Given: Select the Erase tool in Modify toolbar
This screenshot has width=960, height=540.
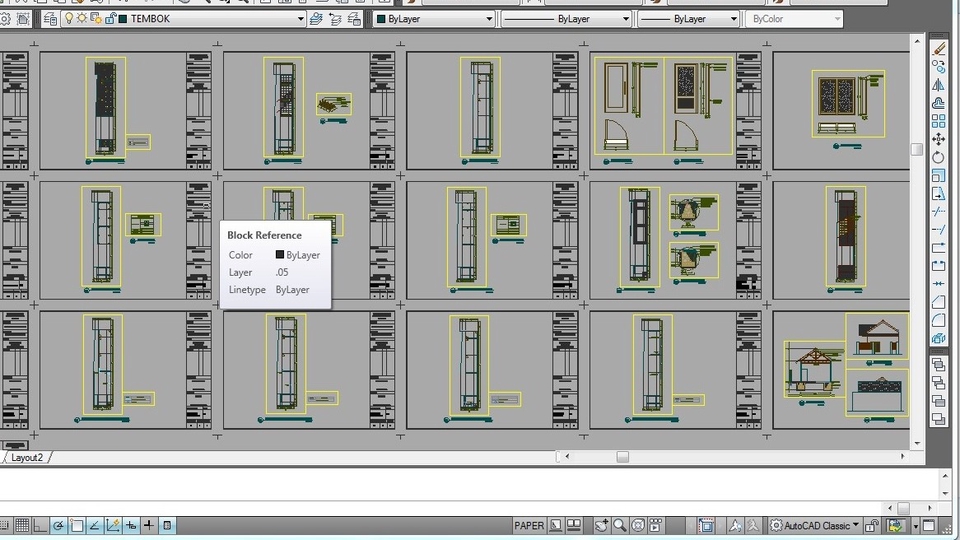Looking at the screenshot, I should tap(939, 49).
